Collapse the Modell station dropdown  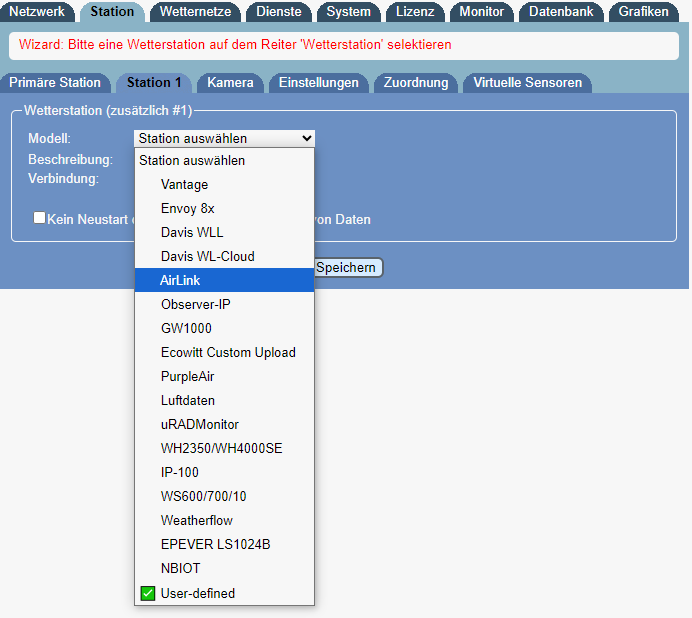point(225,139)
